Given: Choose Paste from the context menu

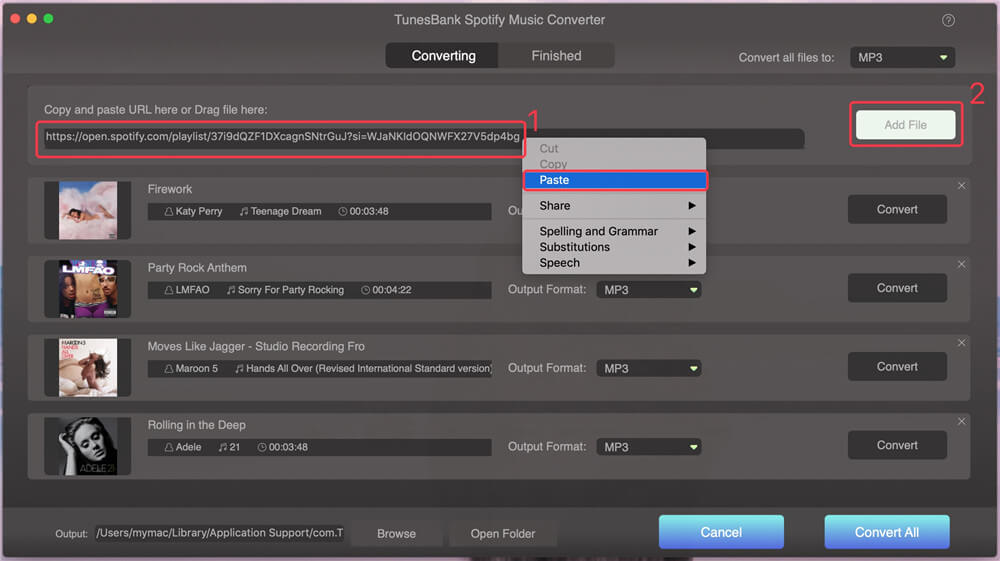Looking at the screenshot, I should point(615,180).
